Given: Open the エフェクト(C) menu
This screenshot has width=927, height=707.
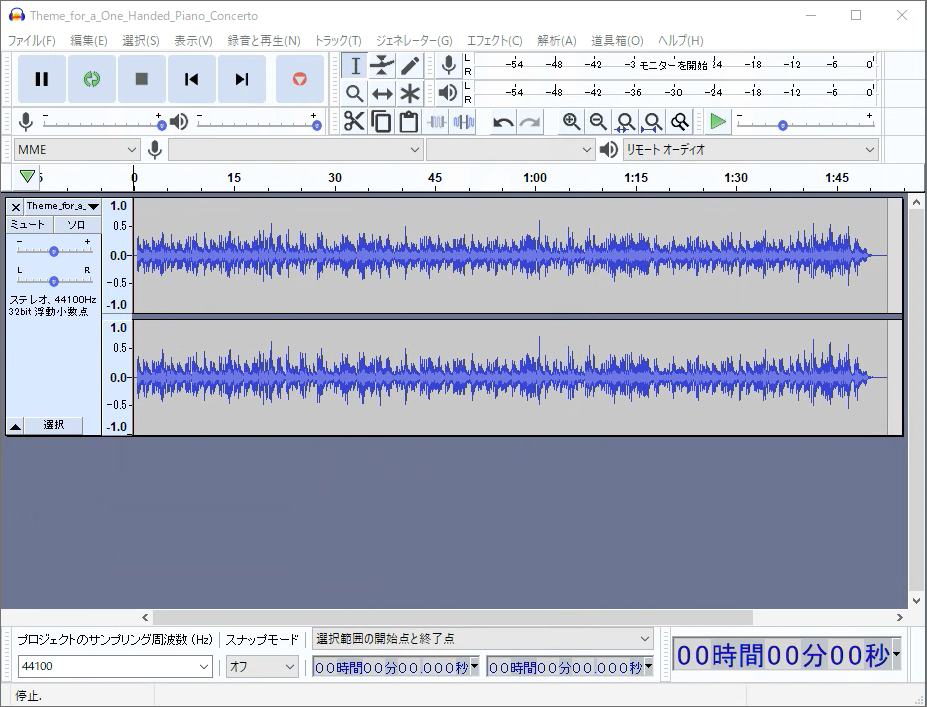Looking at the screenshot, I should click(494, 41).
